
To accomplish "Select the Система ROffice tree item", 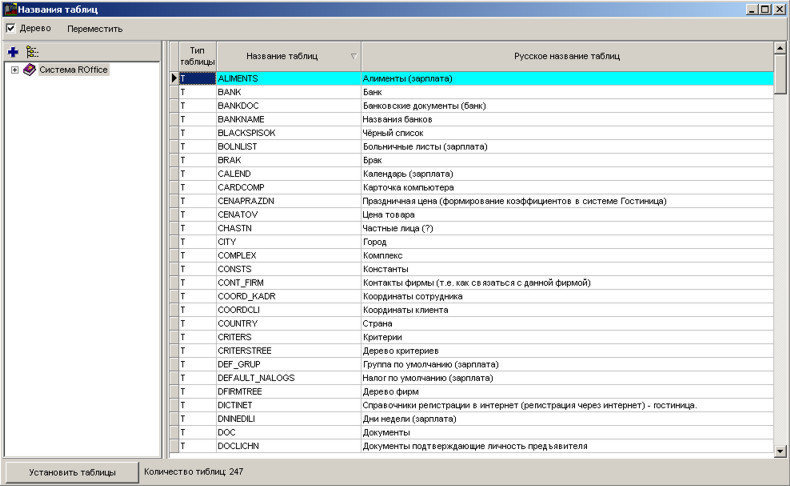I will click(73, 70).
